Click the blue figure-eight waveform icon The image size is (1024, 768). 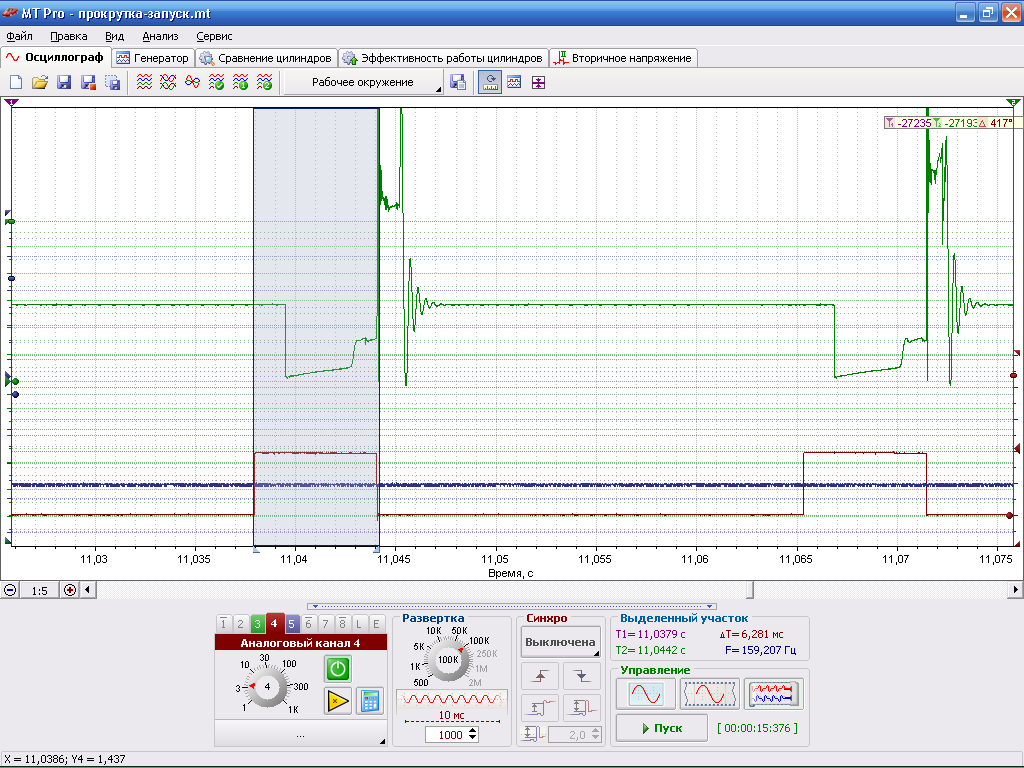tap(193, 82)
